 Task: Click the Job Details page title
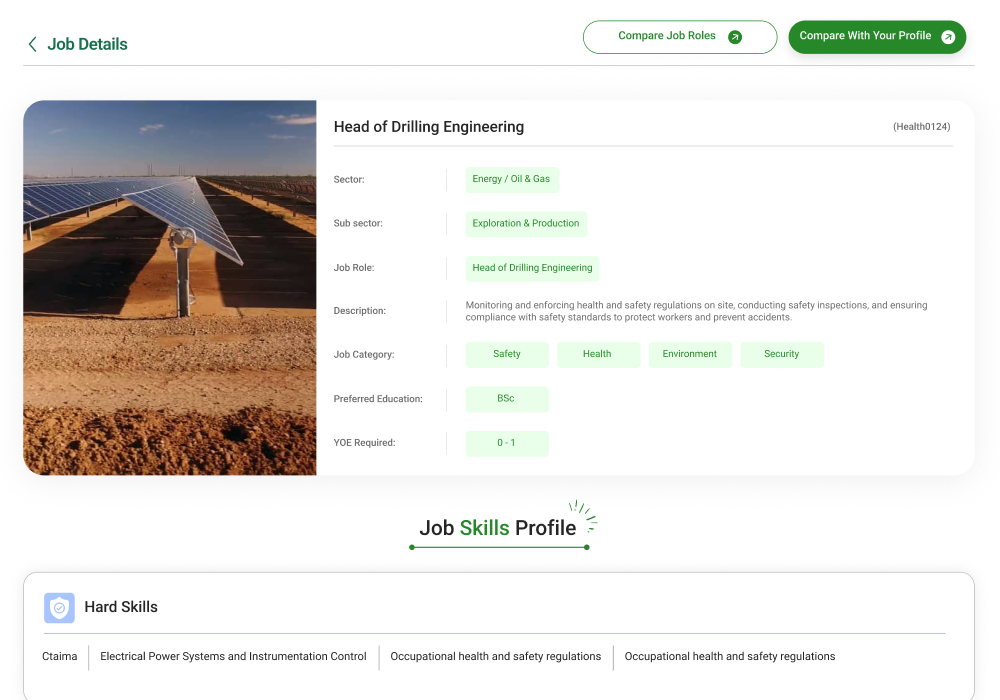click(88, 44)
